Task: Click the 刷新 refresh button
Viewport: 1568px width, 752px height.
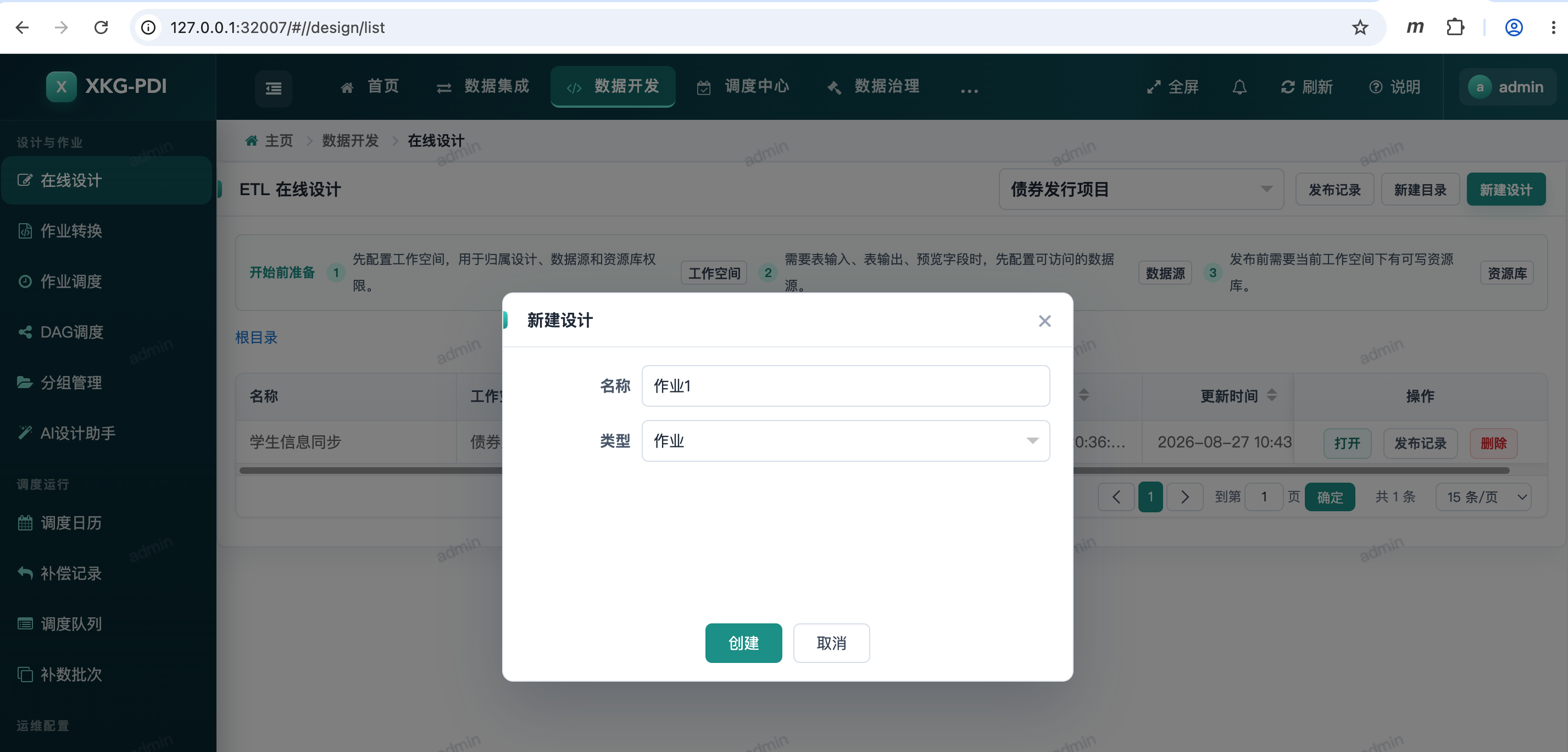Action: tap(1306, 87)
